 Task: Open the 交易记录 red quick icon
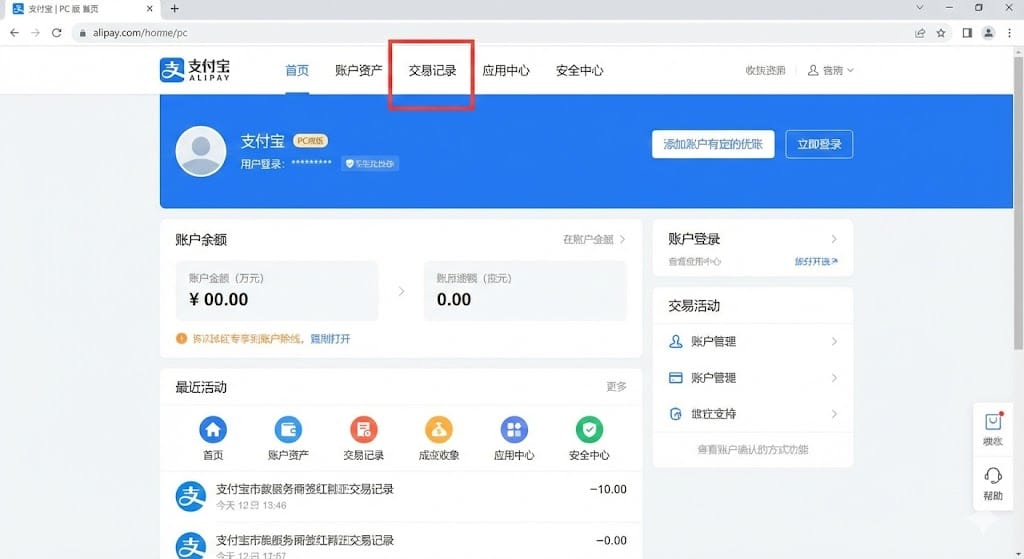pos(364,430)
